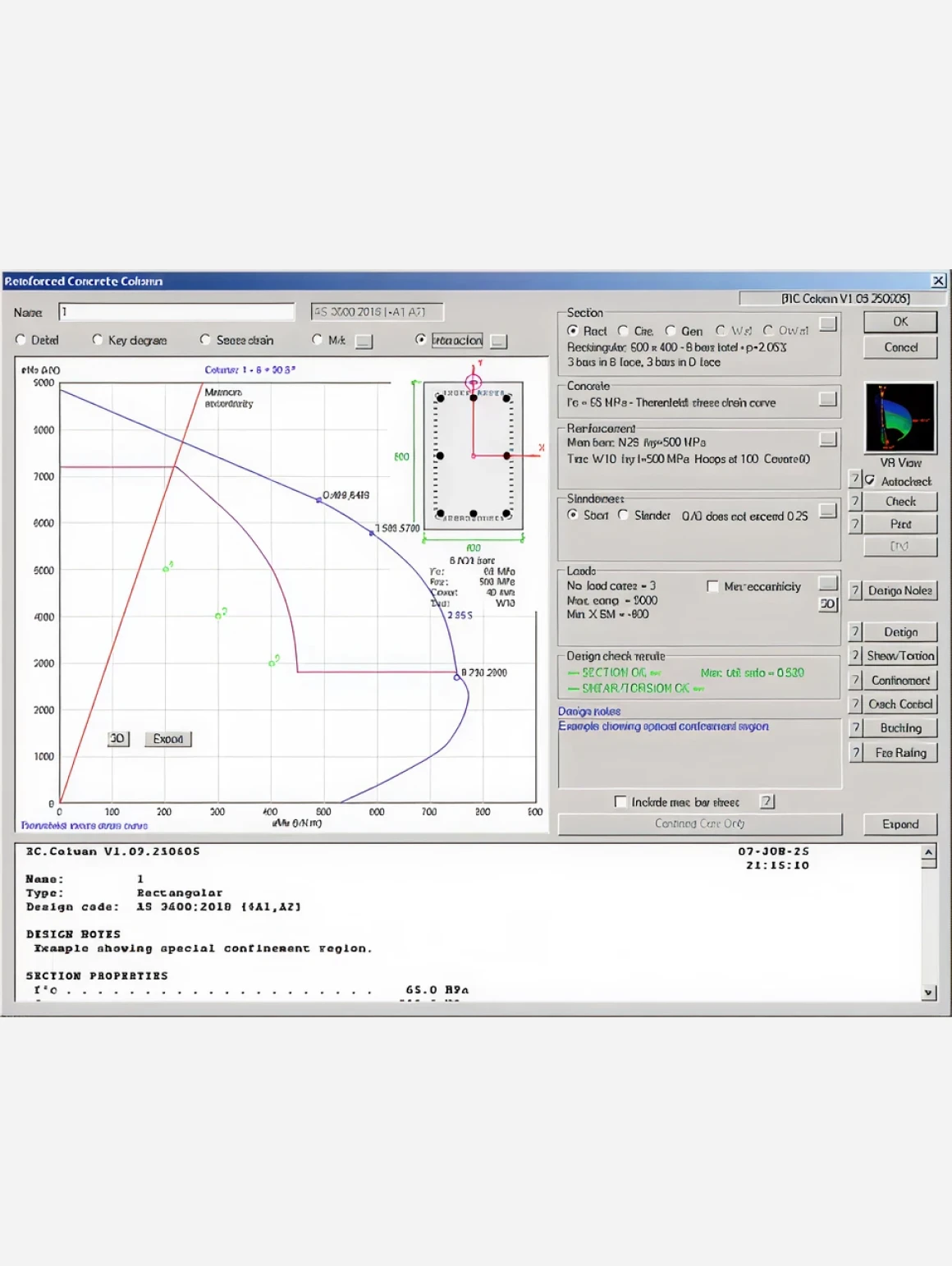Click the help icon beside Buckling
Viewport: 952px width, 1266px height.
[x=855, y=727]
